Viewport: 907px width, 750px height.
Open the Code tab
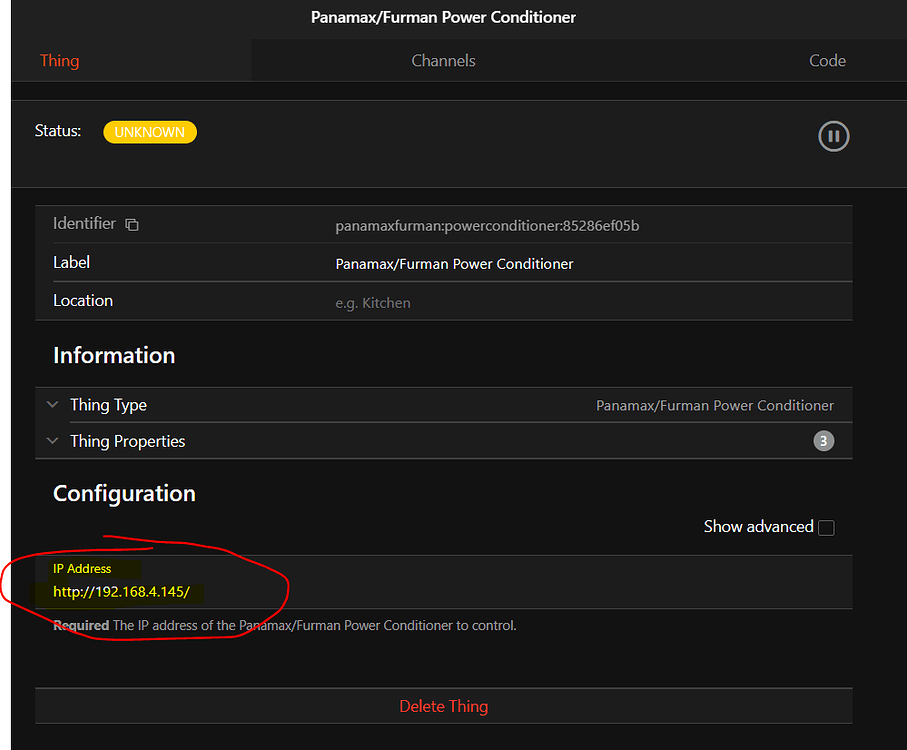click(x=827, y=60)
